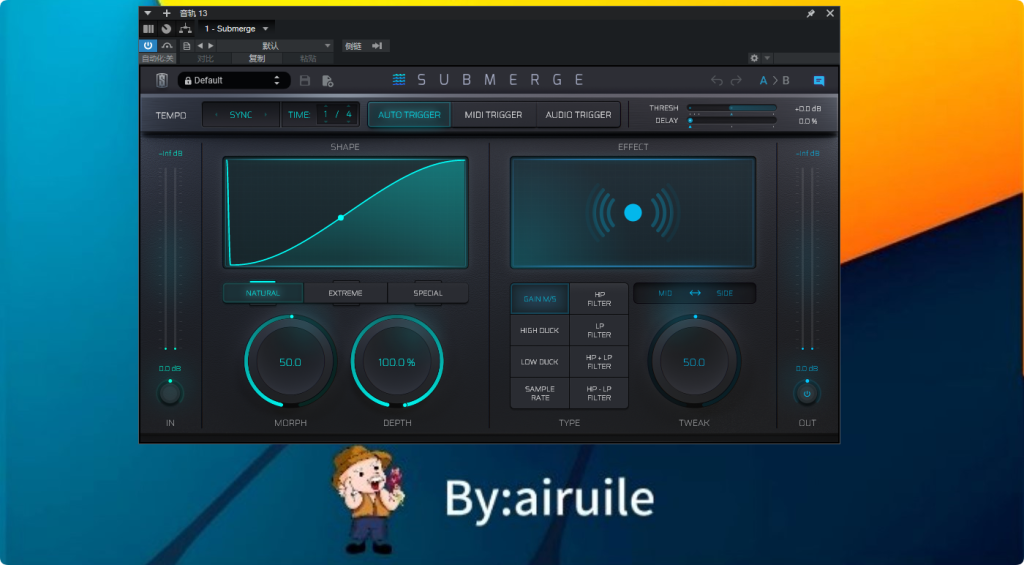Increase the TIME numerator with its up arrow
Image resolution: width=1024 pixels, height=565 pixels.
coord(326,106)
